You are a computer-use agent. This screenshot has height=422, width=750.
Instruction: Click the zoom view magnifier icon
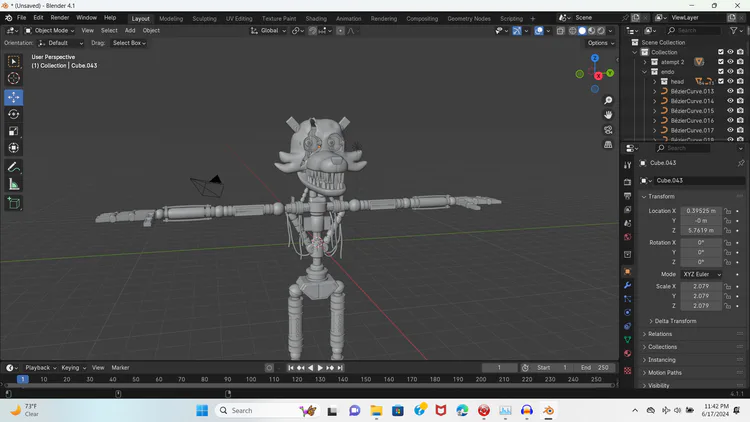(608, 100)
